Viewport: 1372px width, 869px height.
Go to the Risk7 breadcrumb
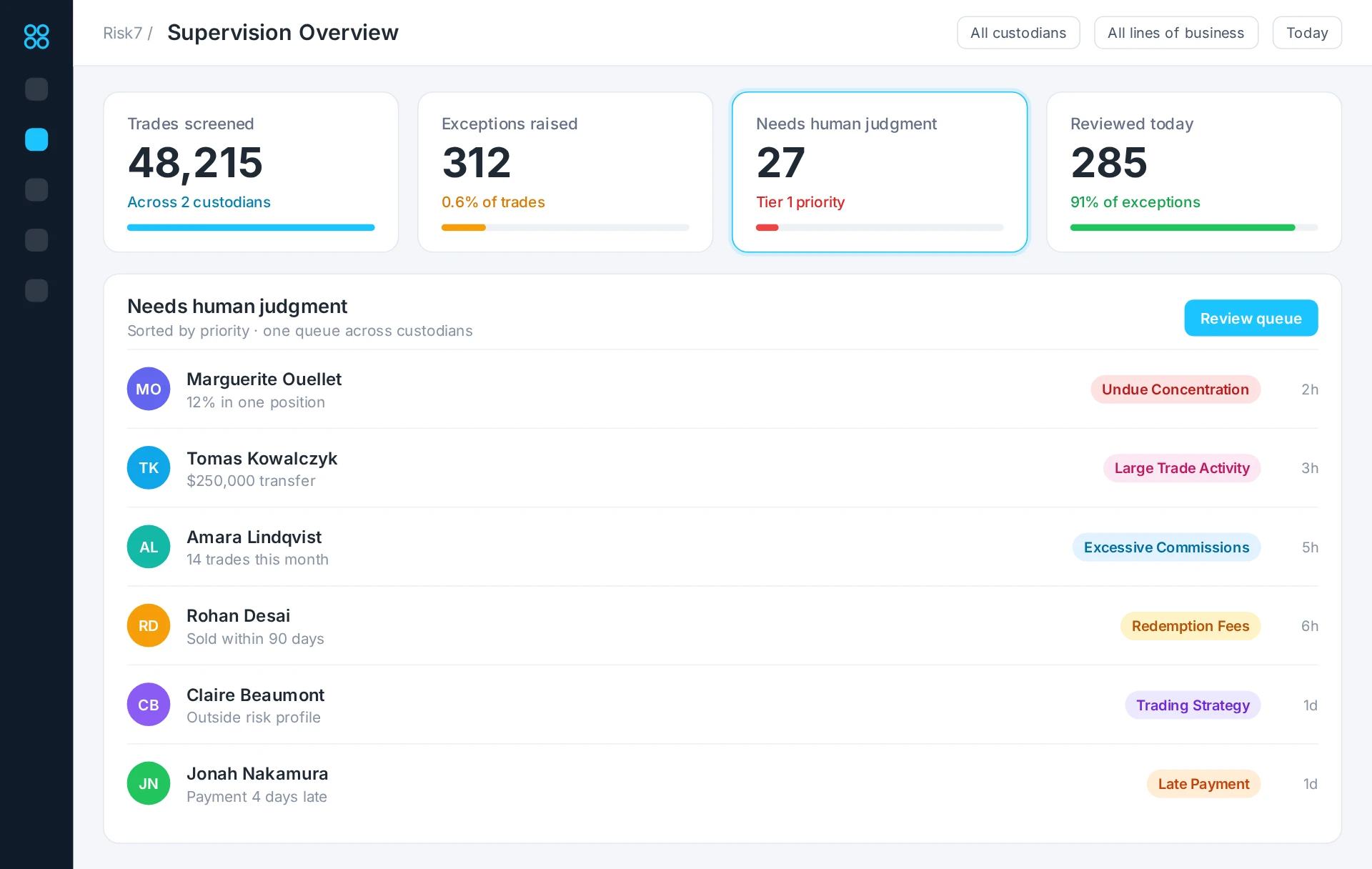click(x=123, y=33)
